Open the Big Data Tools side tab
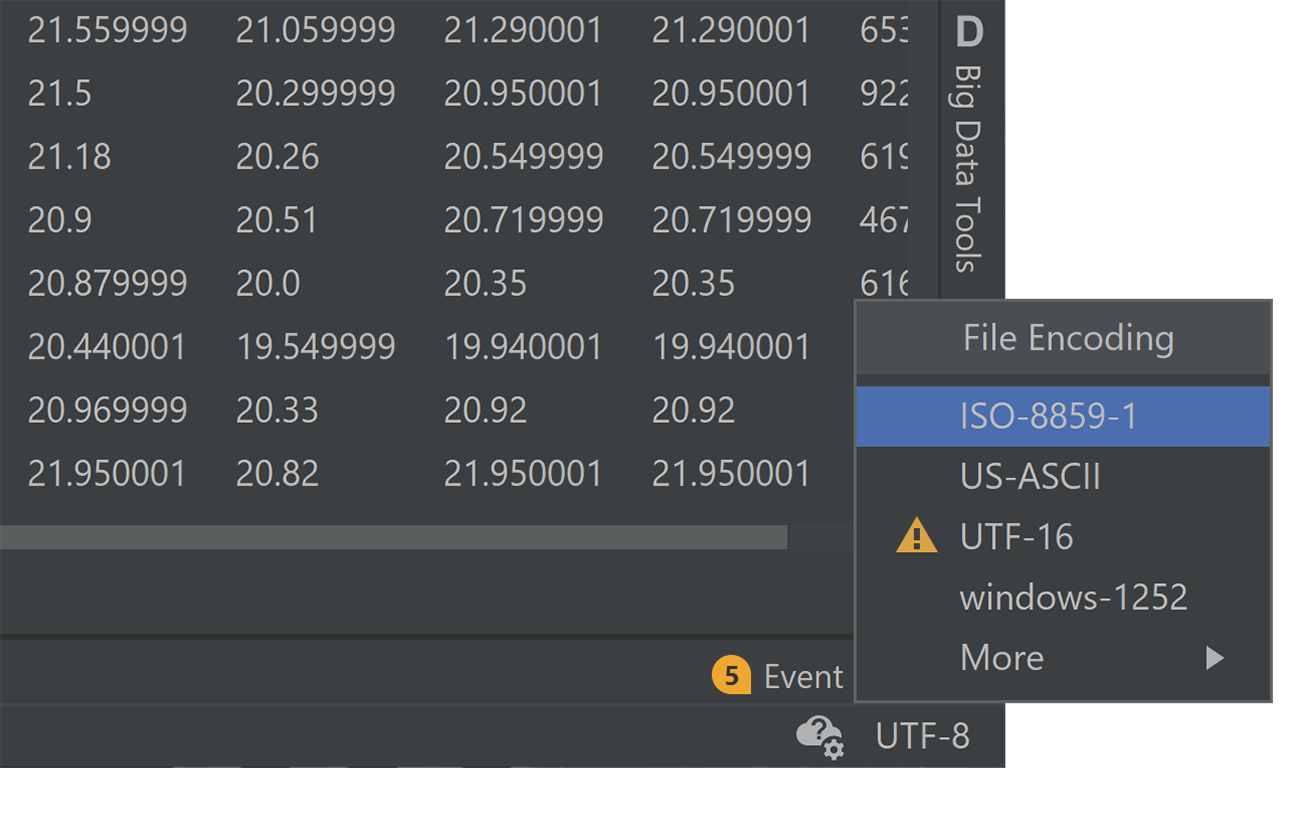Screen dimensions: 1300x838 click(x=967, y=168)
